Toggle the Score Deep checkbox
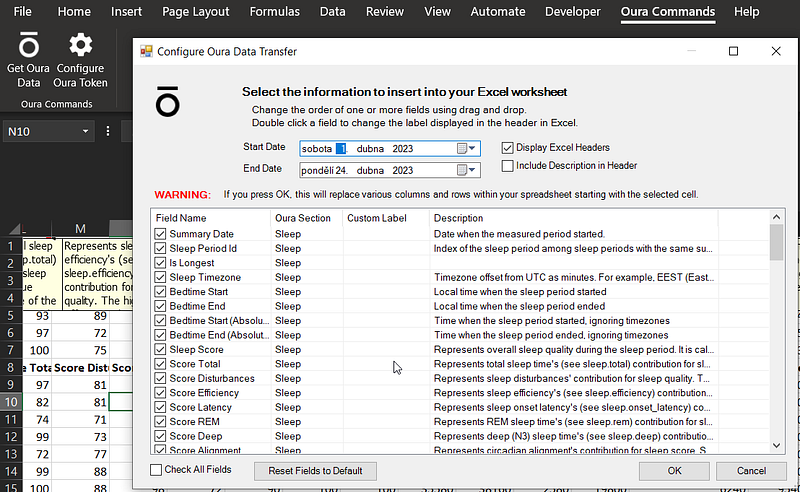This screenshot has width=800, height=492. [160, 436]
